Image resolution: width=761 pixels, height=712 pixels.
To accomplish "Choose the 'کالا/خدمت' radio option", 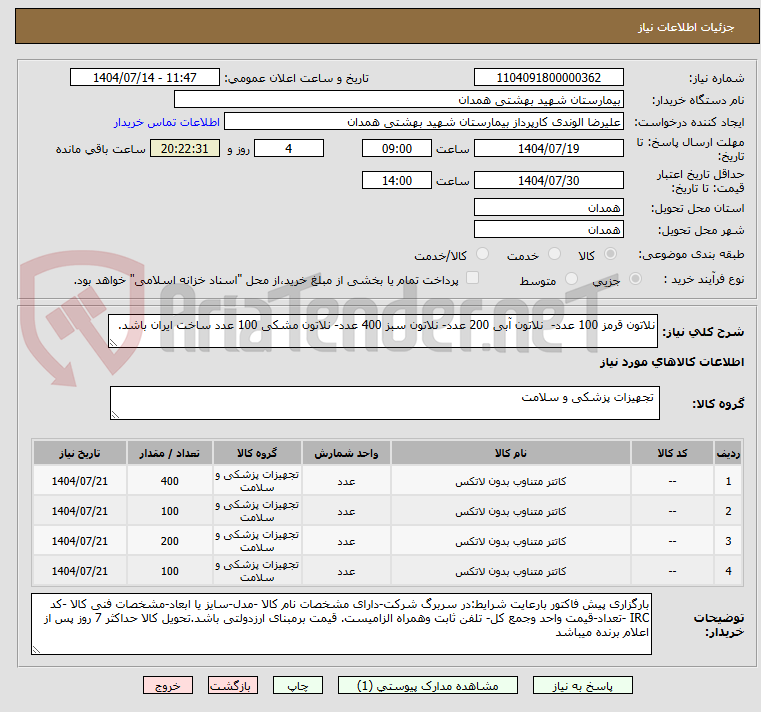I will (x=482, y=255).
